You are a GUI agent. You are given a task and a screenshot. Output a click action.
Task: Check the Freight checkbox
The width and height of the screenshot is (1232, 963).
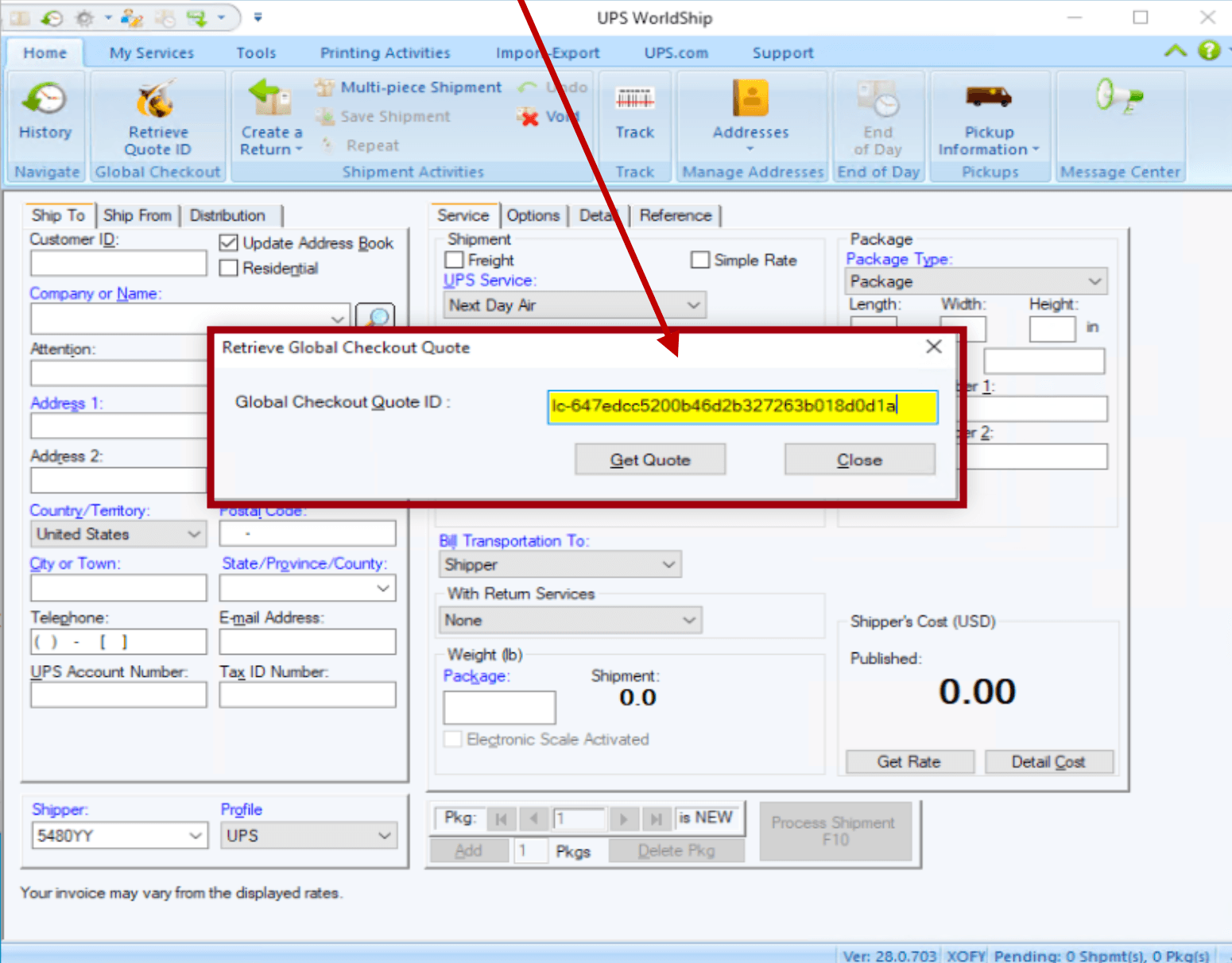[454, 261]
